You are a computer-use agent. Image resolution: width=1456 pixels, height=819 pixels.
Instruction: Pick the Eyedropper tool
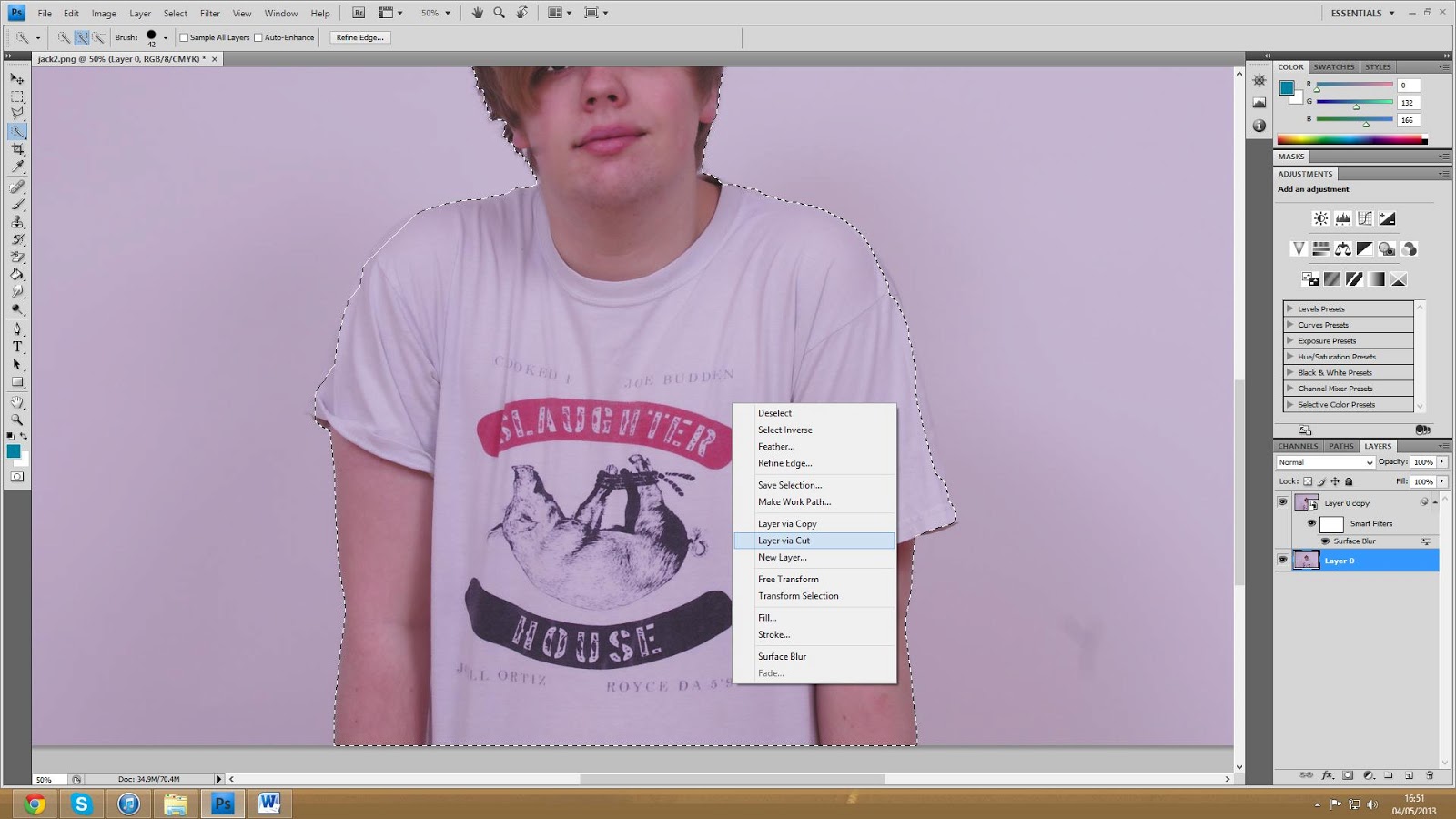(x=16, y=165)
